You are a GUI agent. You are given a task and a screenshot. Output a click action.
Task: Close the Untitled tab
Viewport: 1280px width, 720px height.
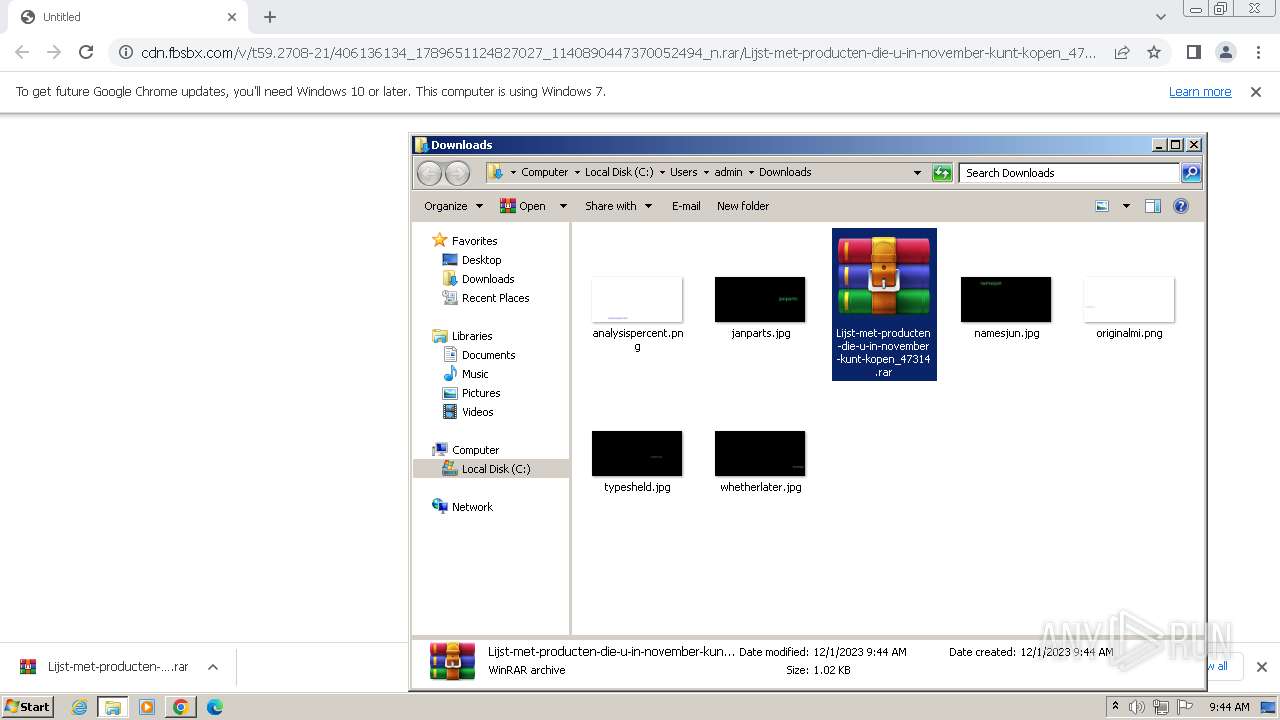point(232,17)
